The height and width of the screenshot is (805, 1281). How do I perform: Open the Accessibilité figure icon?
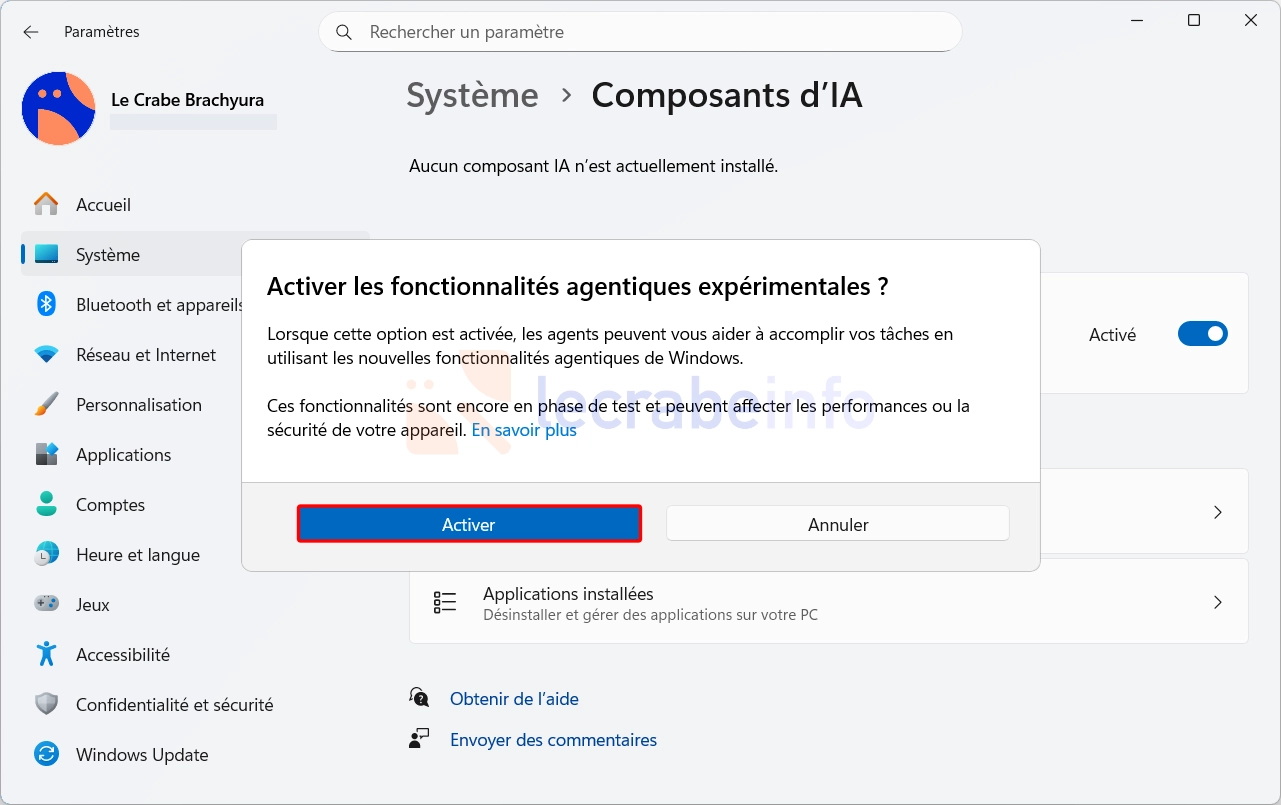46,655
